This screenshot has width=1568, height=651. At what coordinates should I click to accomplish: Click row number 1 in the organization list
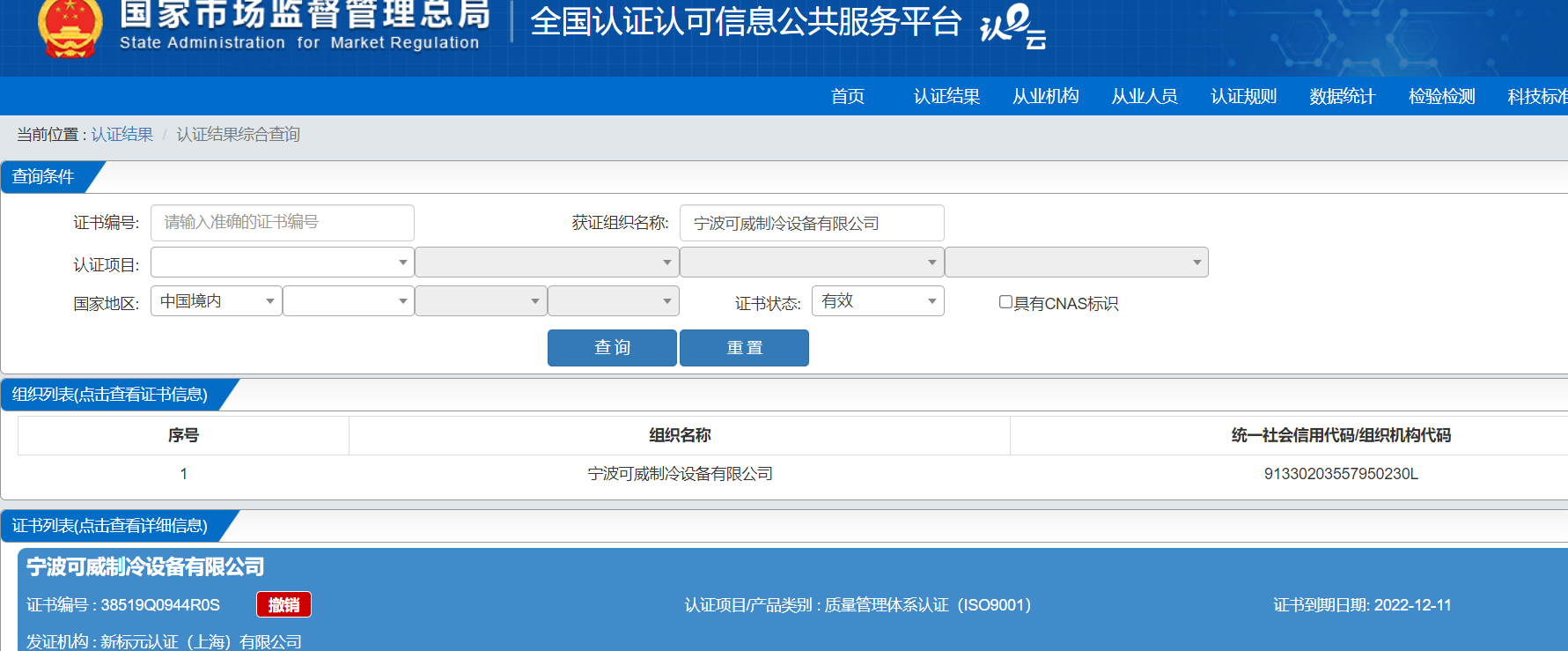183,474
